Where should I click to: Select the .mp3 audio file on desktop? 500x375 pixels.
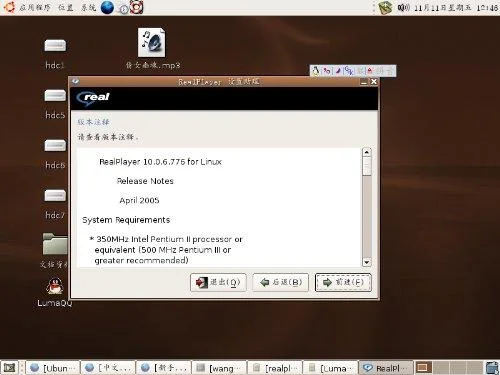pyautogui.click(x=152, y=43)
